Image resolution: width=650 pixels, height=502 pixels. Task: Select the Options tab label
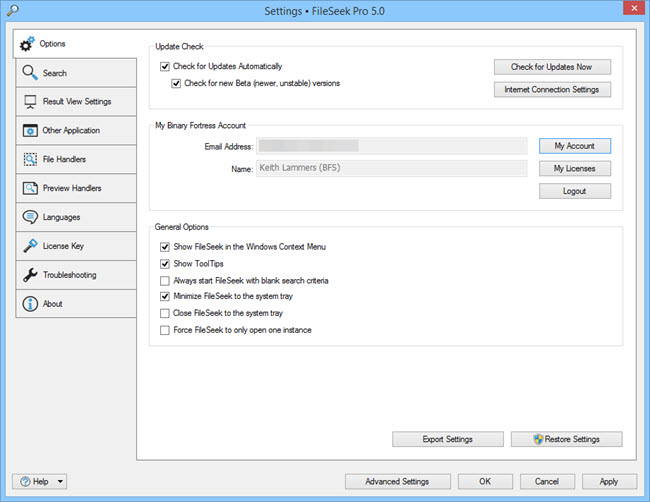click(52, 44)
